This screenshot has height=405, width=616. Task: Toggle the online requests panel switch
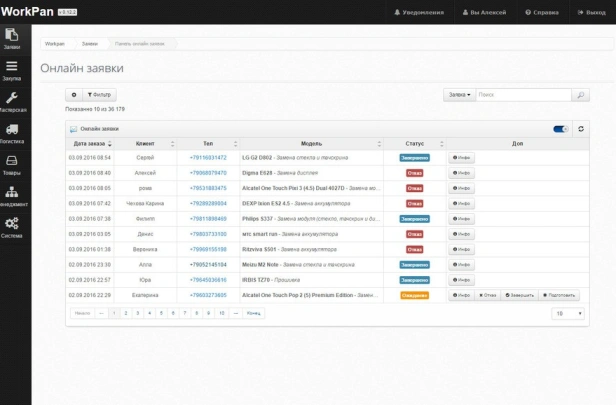(560, 129)
